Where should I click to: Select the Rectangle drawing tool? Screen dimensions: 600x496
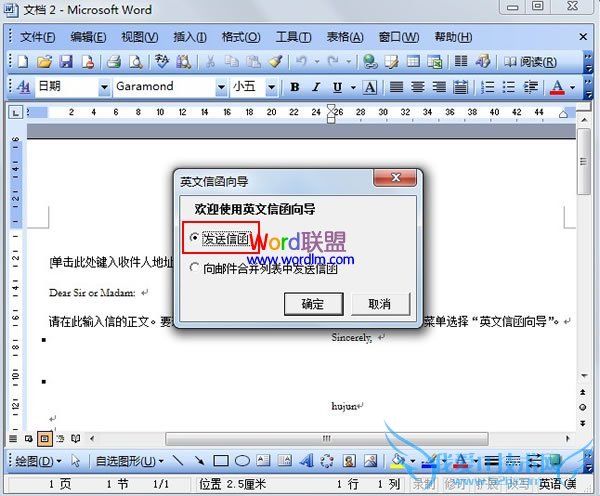coord(221,460)
